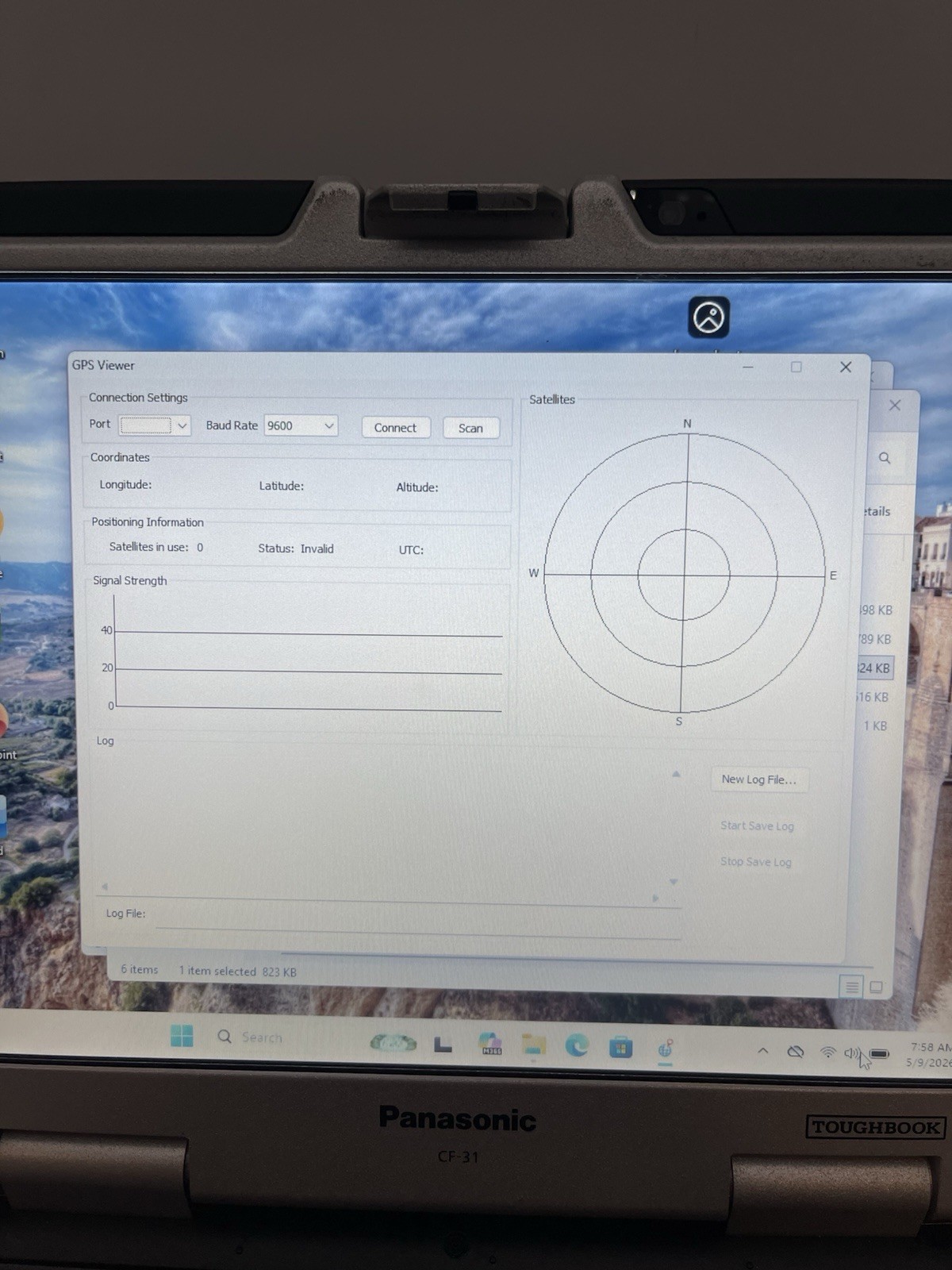The image size is (952, 1270).
Task: Launch the Microsoft 365 taskbar app
Action: click(x=491, y=1045)
